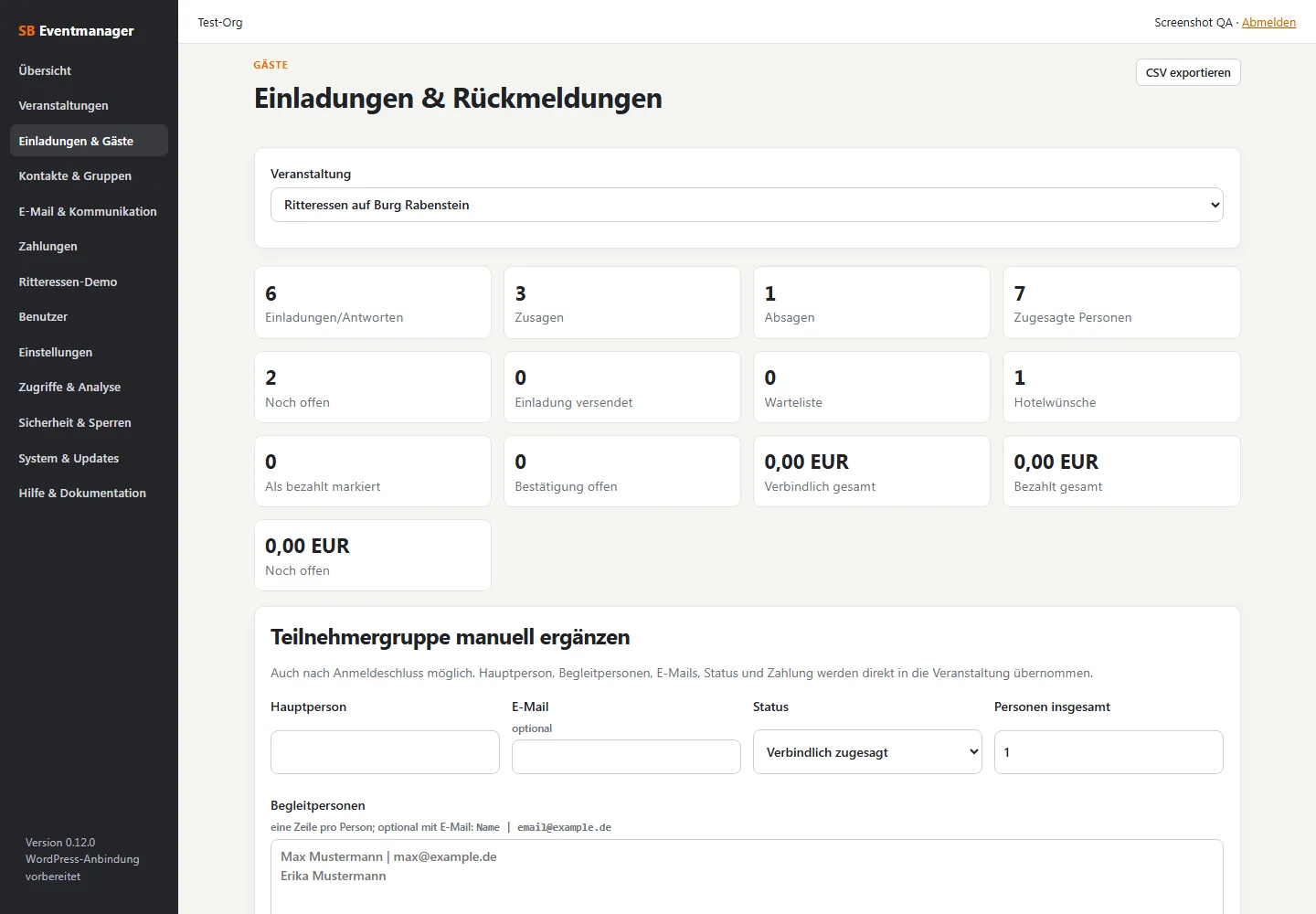Screen dimensions: 1316x914
Task: Click the Abmelden link
Action: pos(1268,22)
